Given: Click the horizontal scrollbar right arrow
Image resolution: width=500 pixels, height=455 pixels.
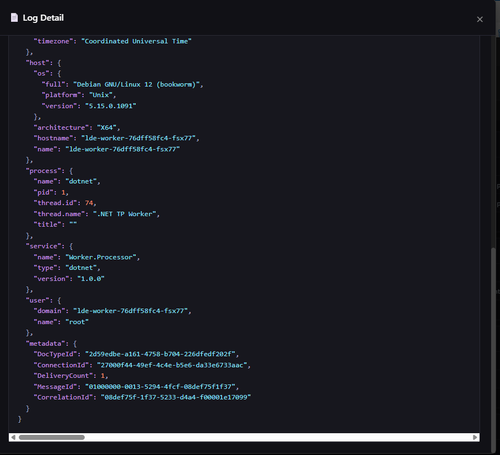Looking at the screenshot, I should click(475, 437).
